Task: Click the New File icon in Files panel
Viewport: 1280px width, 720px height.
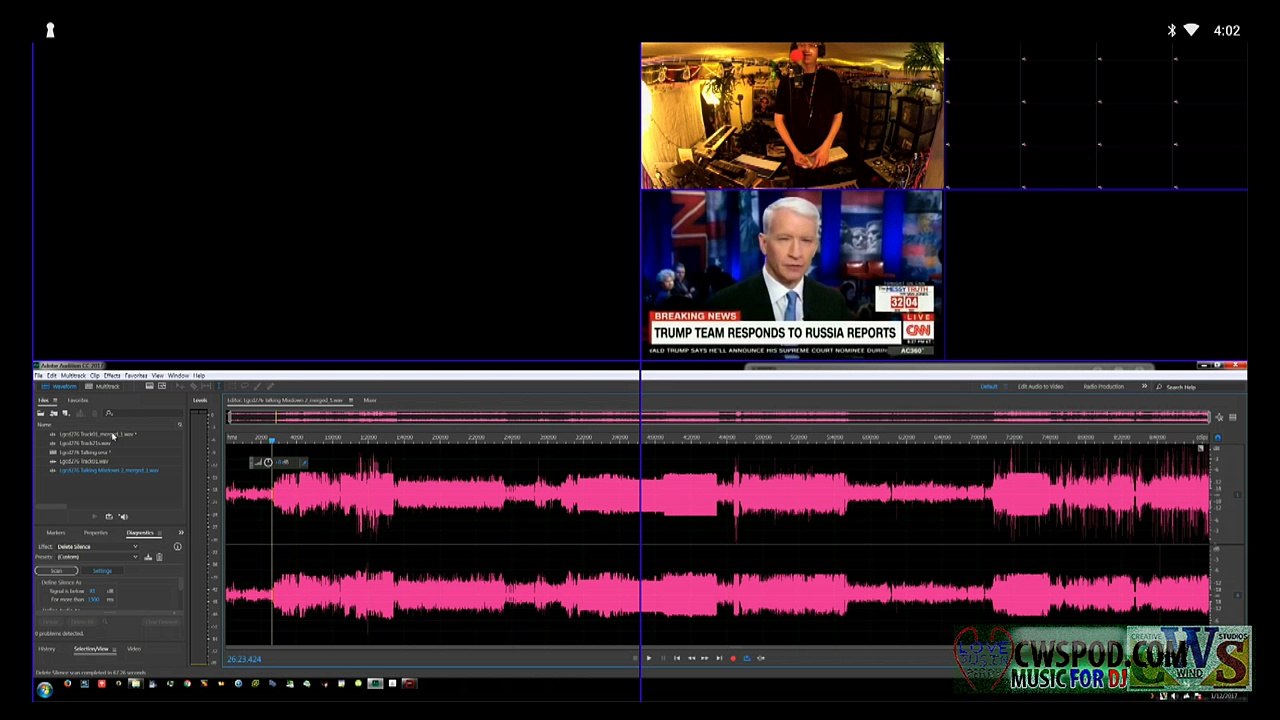Action: [65, 413]
